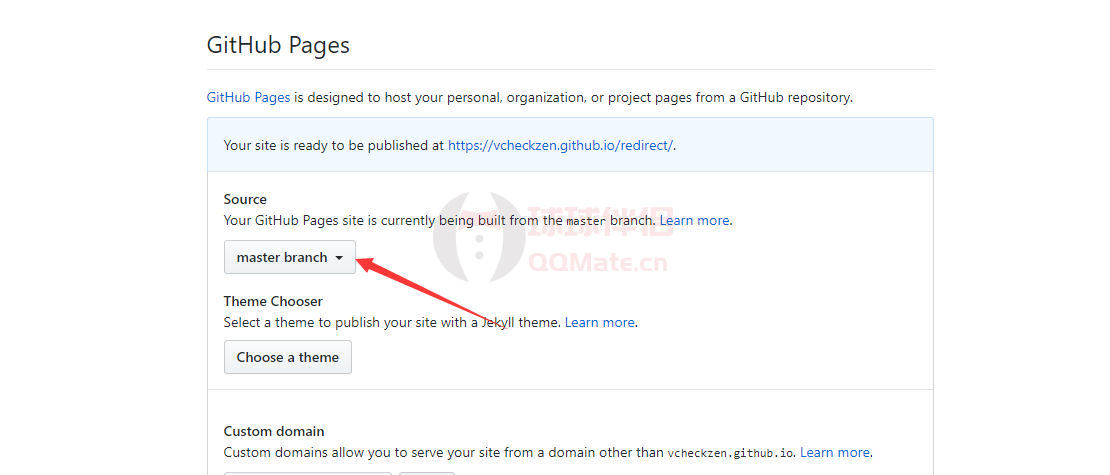Click the Theme Chooser heading
This screenshot has width=1110, height=475.
(273, 301)
